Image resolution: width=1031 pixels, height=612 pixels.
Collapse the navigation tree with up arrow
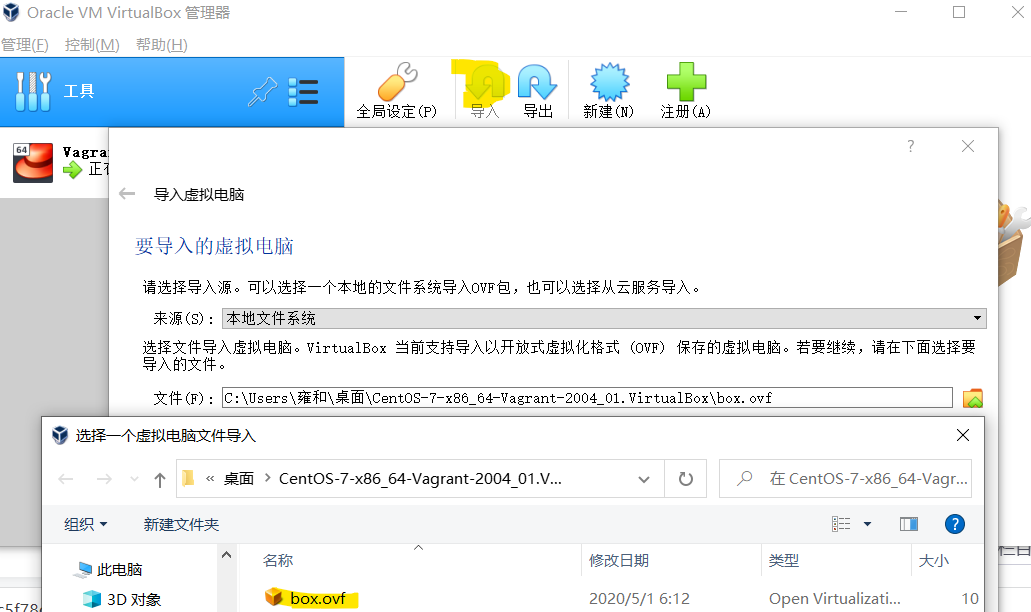(x=226, y=555)
